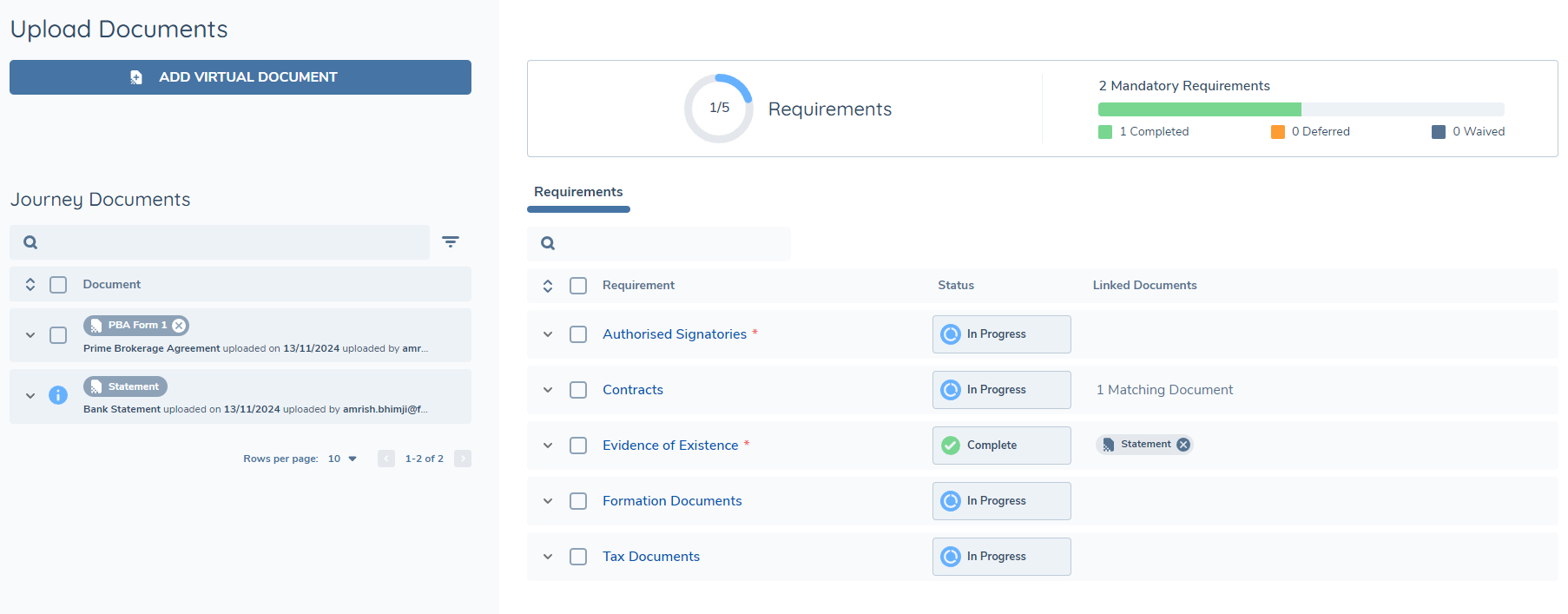This screenshot has width=1568, height=614.
Task: Open Formation Documents In Progress status
Action: tap(1002, 501)
